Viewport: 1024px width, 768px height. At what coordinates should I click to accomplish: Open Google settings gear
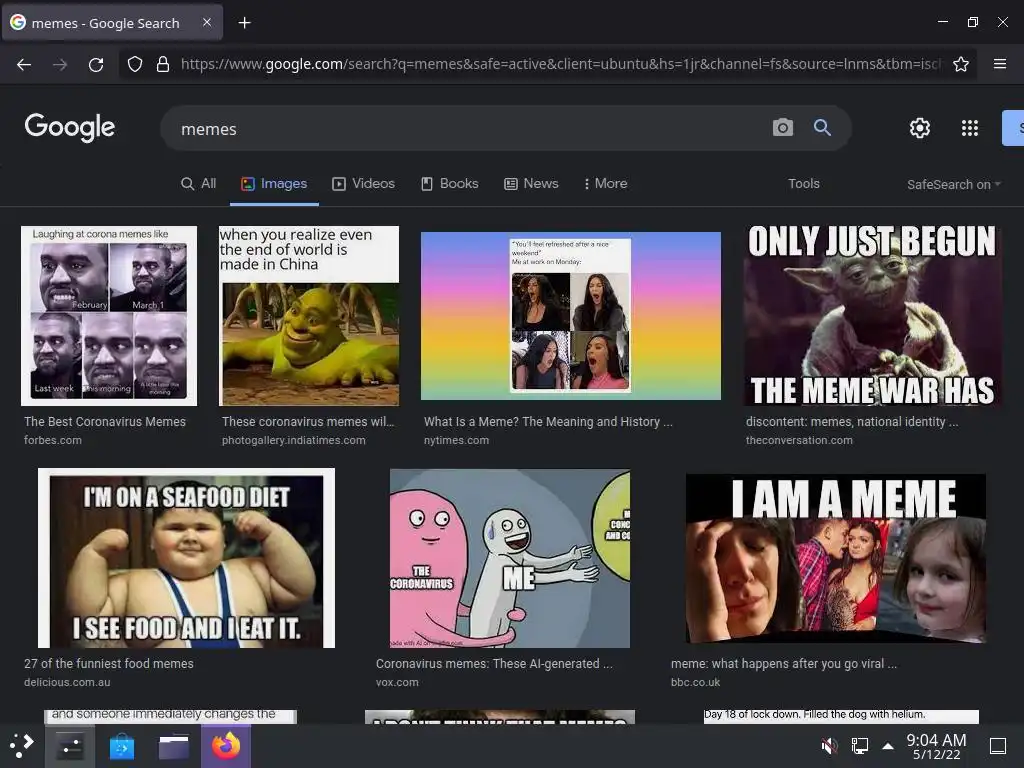coord(920,128)
